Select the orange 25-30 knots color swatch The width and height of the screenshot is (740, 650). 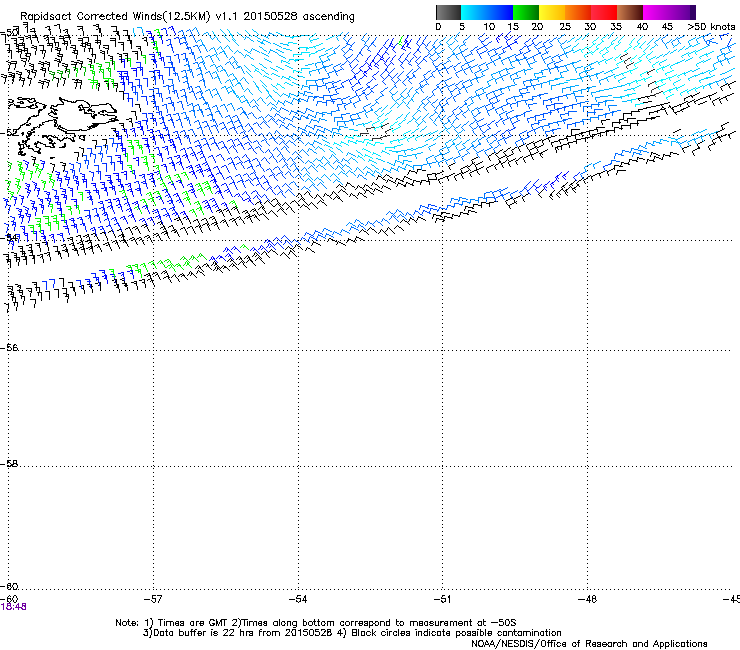578,12
